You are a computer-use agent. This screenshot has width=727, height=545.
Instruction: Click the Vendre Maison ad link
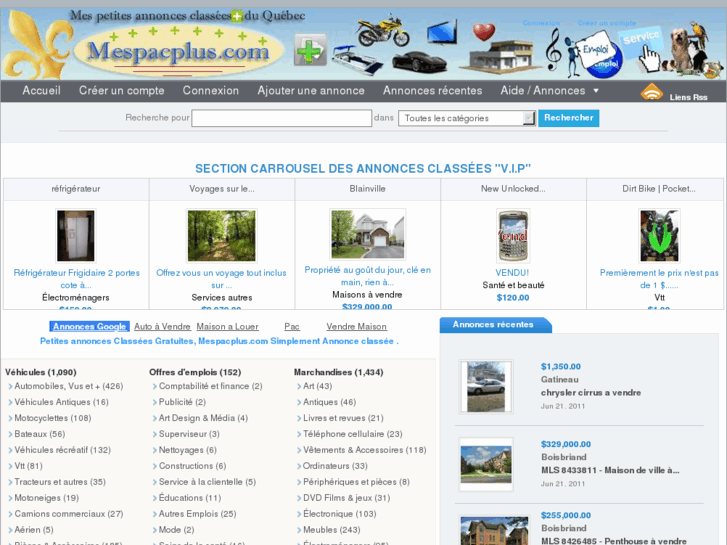[356, 327]
